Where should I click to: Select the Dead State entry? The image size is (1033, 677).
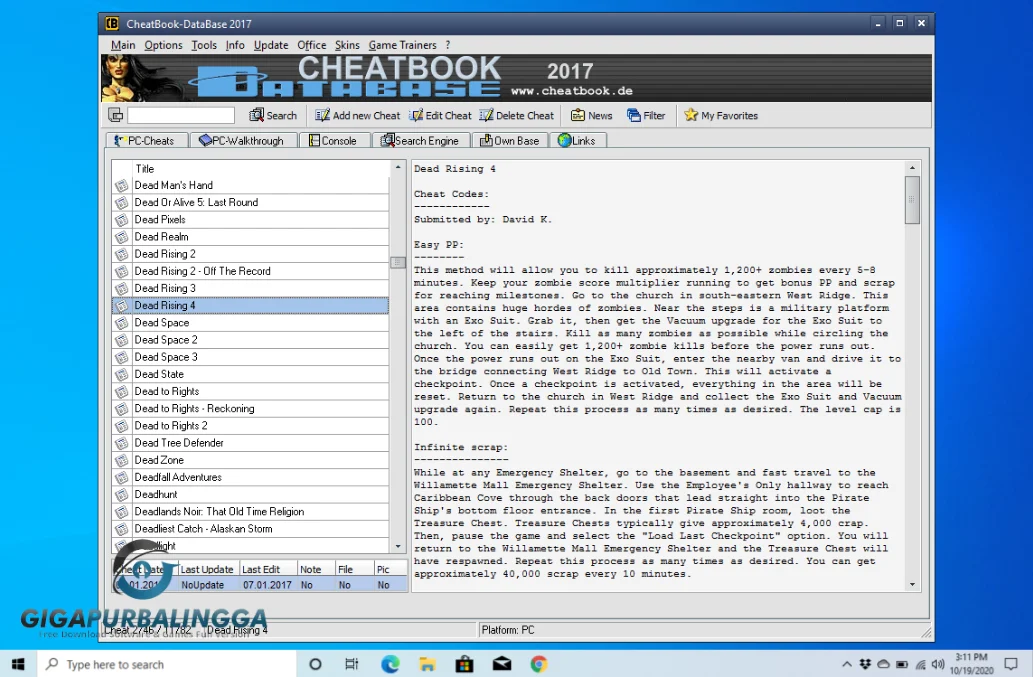[250, 374]
